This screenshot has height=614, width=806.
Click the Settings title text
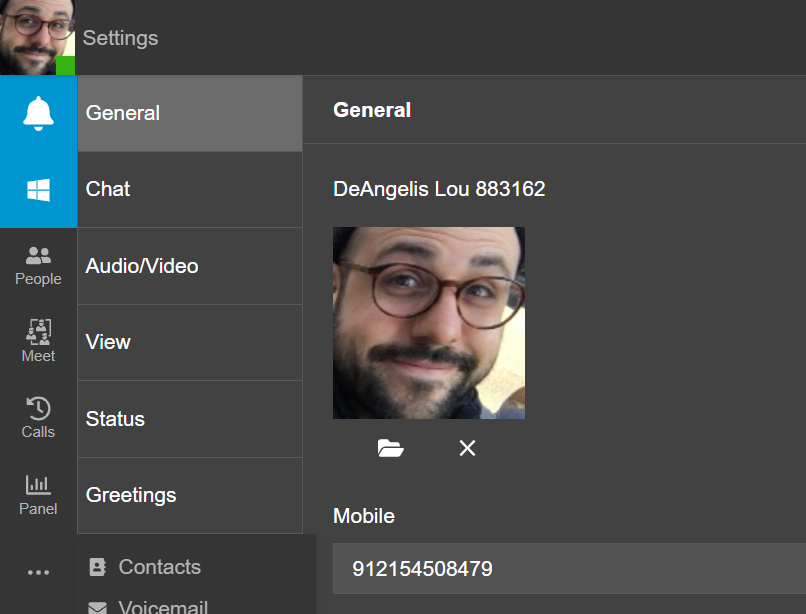pos(120,39)
